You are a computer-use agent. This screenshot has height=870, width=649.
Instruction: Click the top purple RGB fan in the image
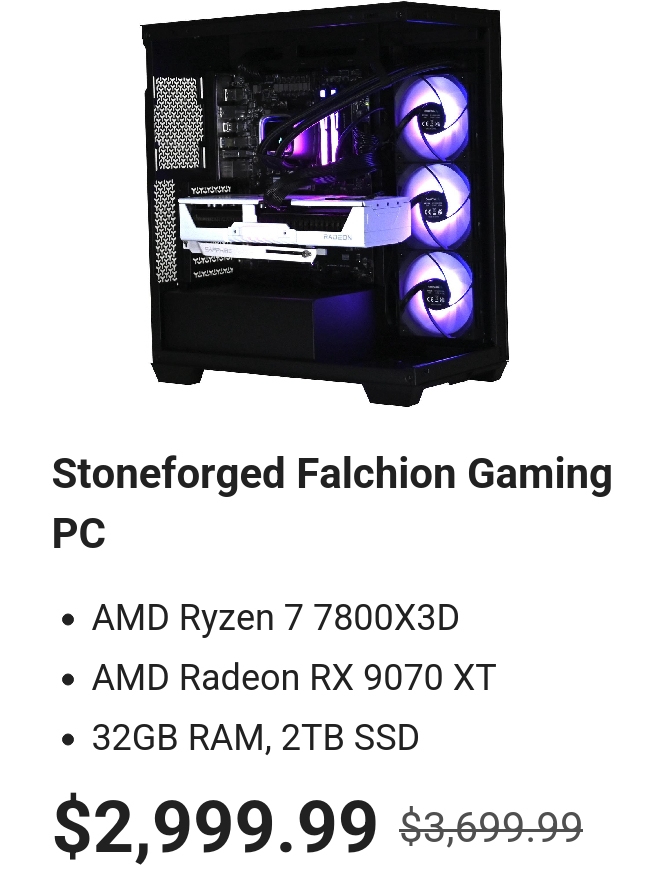tap(433, 117)
